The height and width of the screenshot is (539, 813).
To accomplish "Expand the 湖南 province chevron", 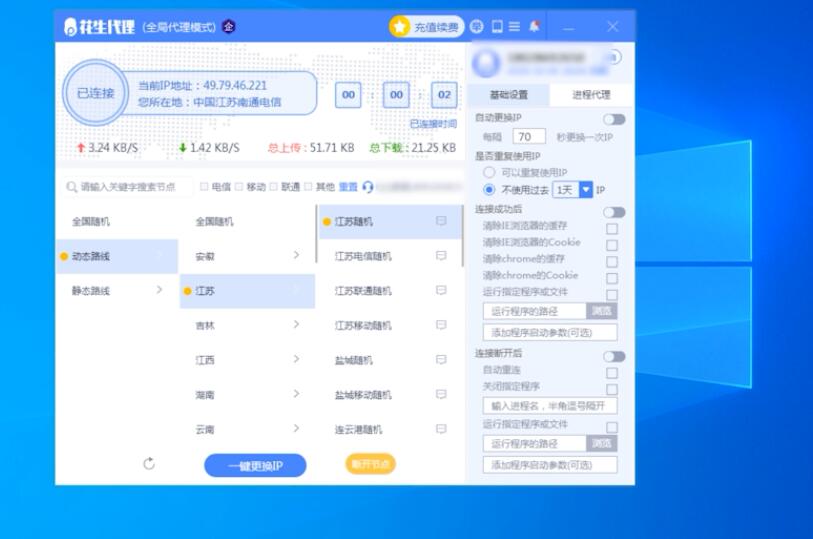I will coord(296,394).
